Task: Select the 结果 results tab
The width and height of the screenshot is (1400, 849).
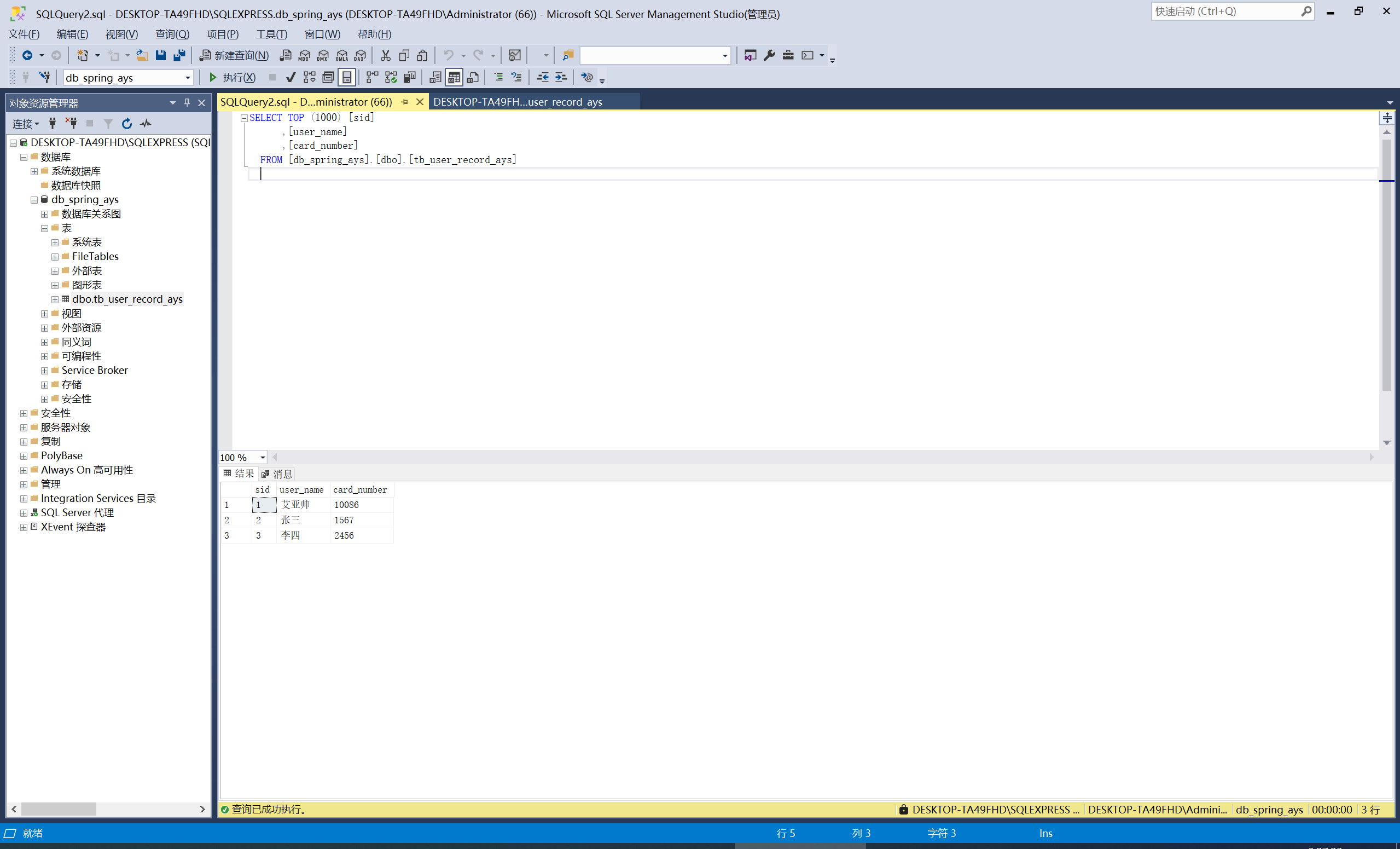Action: point(239,473)
